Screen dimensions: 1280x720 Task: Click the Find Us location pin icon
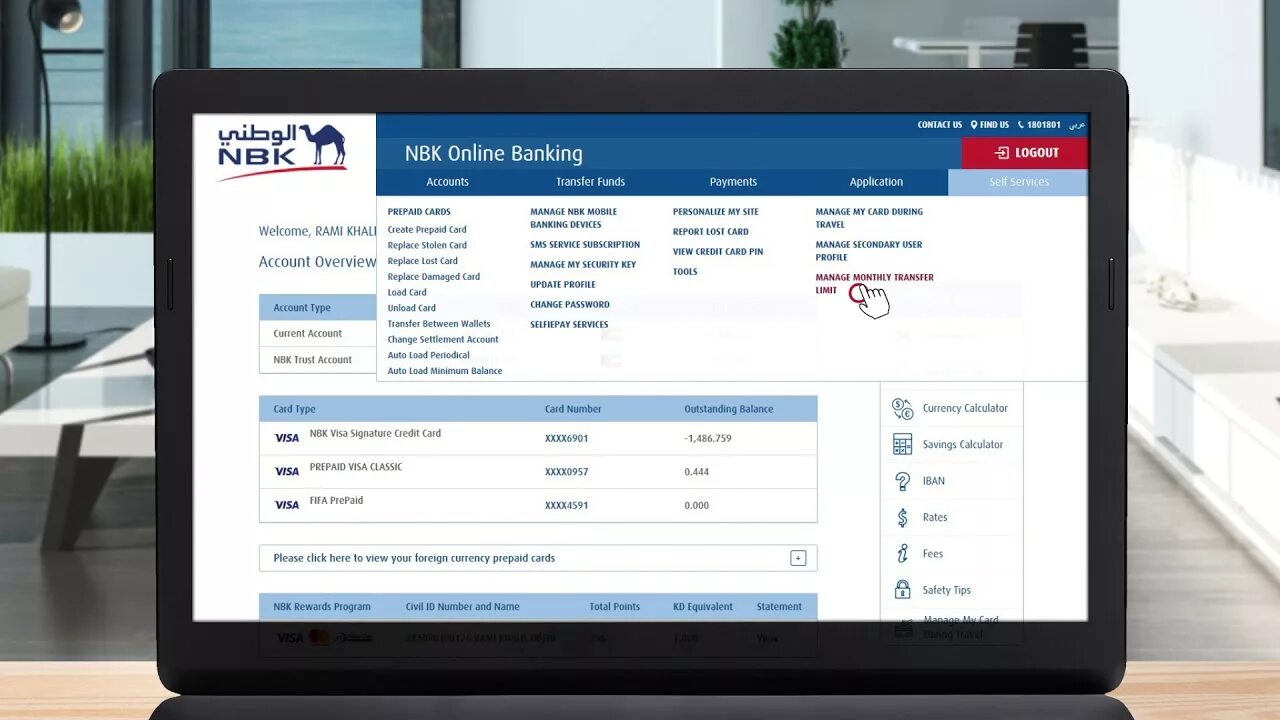973,125
